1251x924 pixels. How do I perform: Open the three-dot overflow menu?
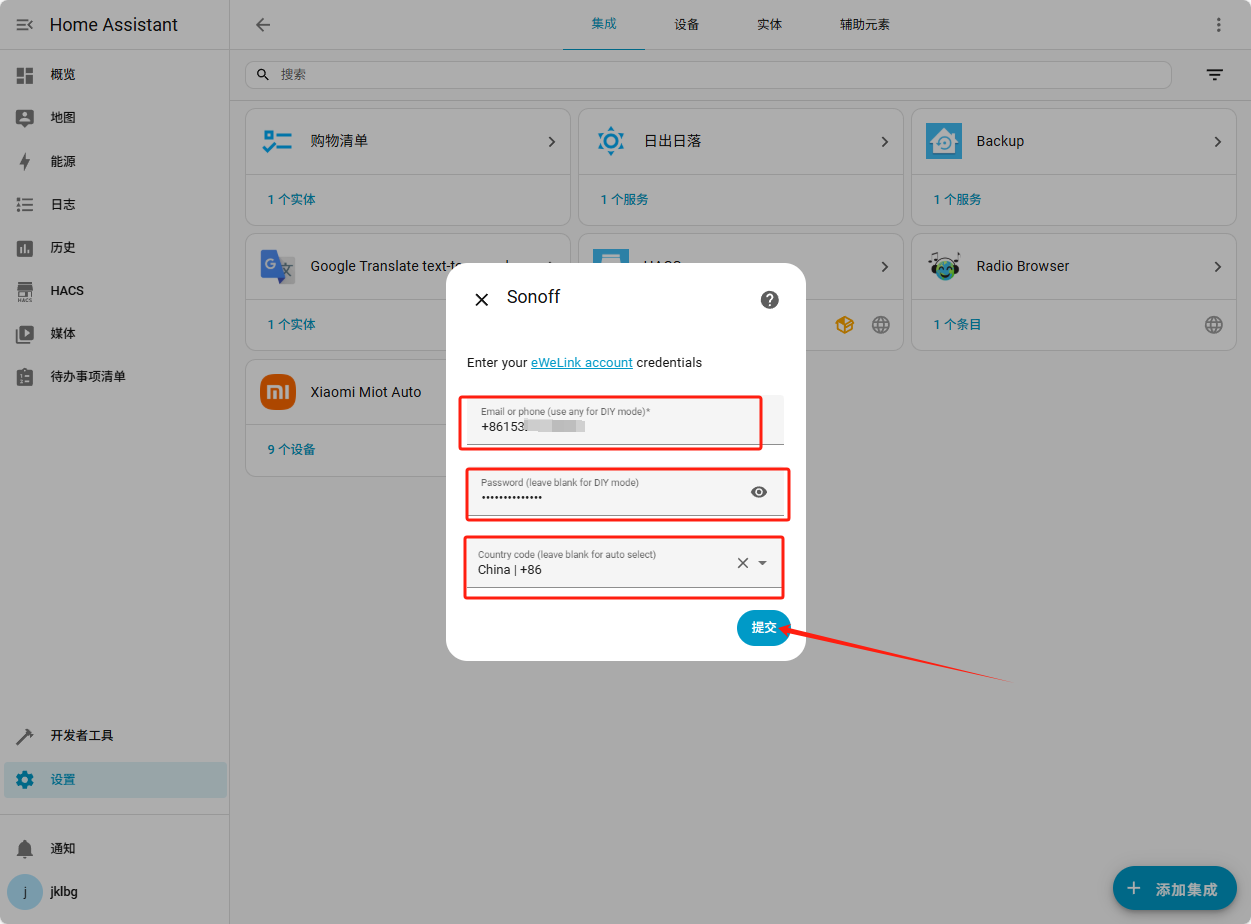1218,25
